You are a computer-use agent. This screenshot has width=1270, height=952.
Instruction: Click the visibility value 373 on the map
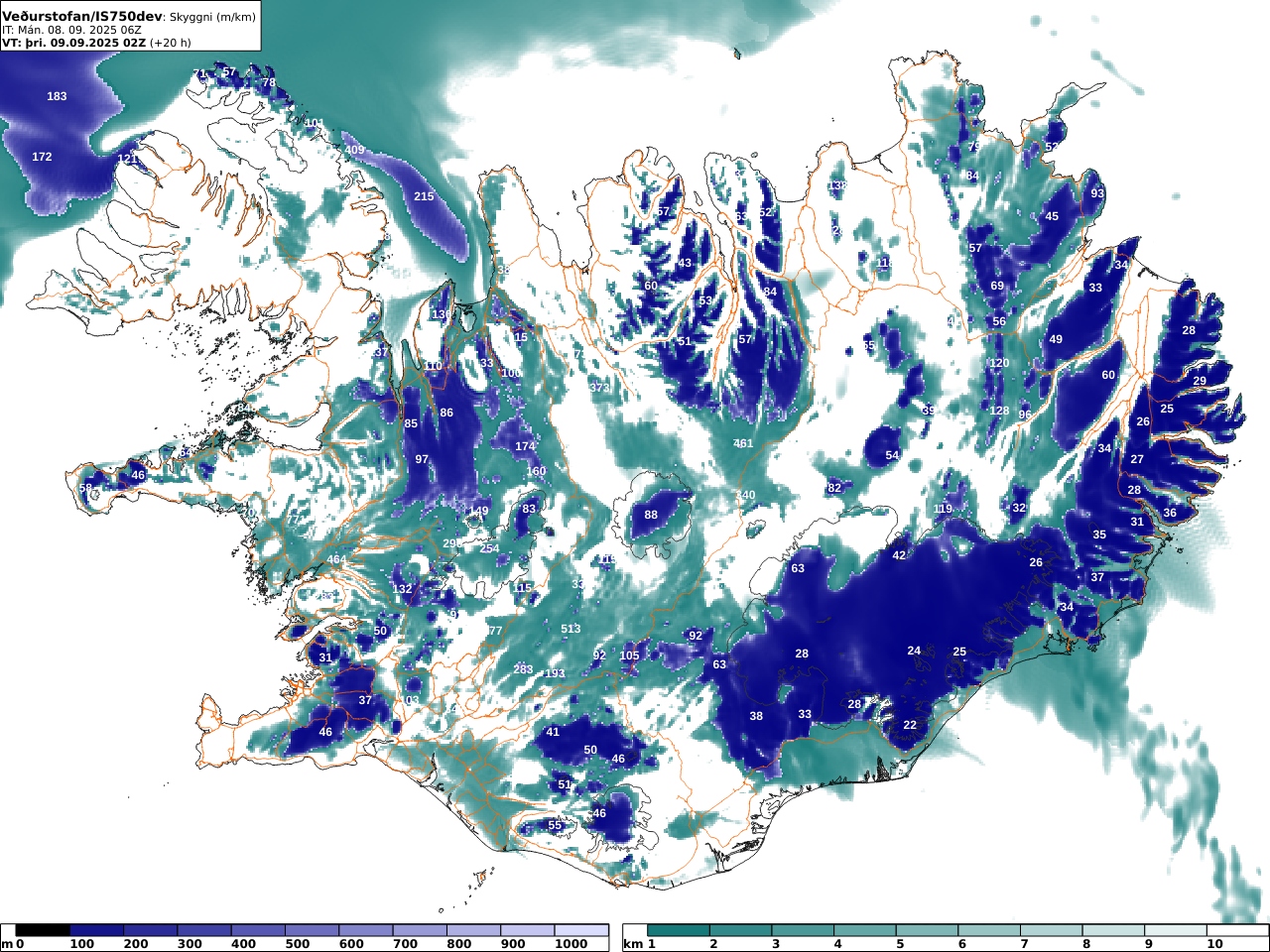click(599, 388)
